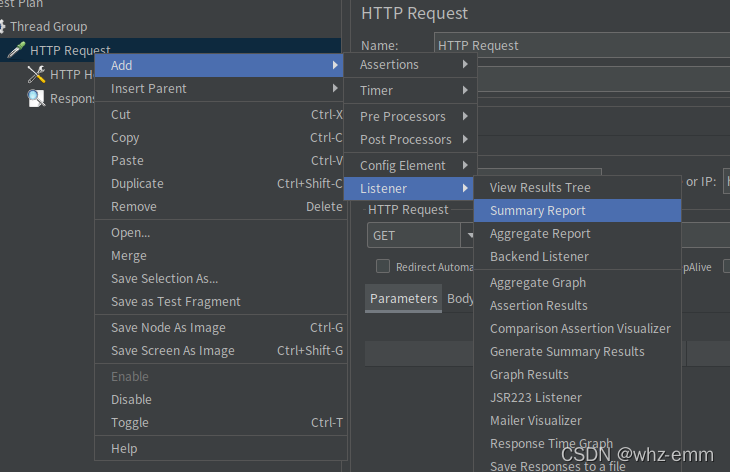
Task: Expand the Insert Parent submenu
Action: click(x=220, y=88)
